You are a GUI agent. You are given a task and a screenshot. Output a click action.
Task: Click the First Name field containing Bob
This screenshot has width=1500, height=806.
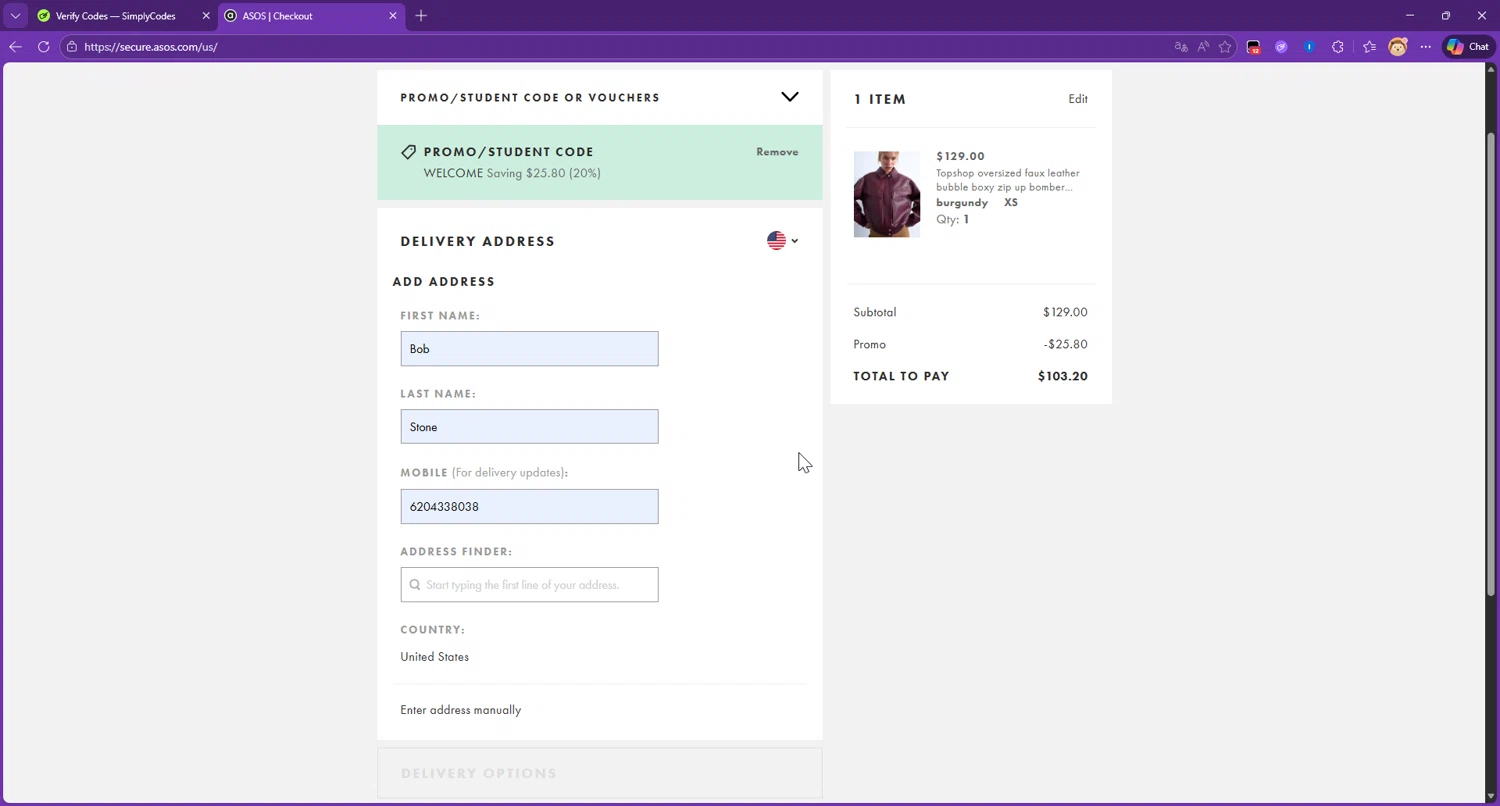pos(529,349)
